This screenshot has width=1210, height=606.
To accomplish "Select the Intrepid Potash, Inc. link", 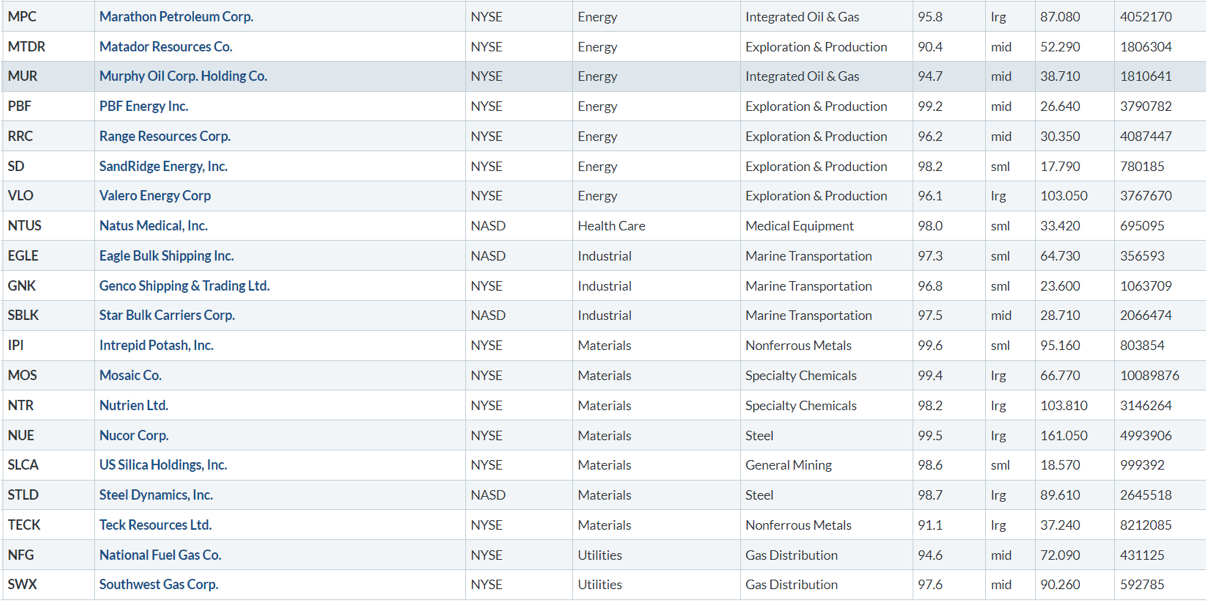I will [156, 345].
